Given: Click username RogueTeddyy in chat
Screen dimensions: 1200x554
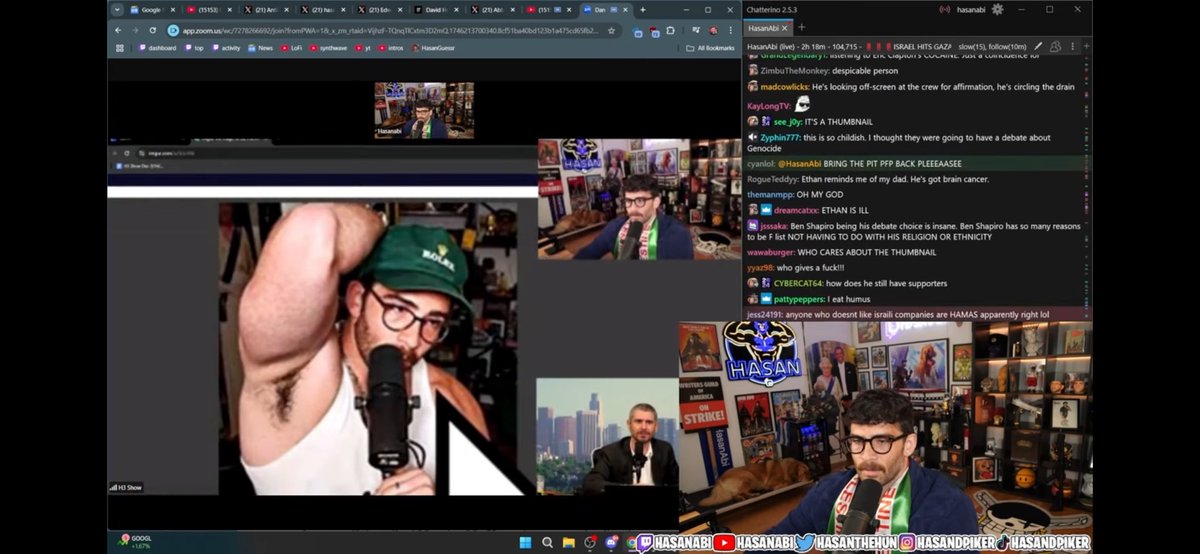Looking at the screenshot, I should point(773,179).
